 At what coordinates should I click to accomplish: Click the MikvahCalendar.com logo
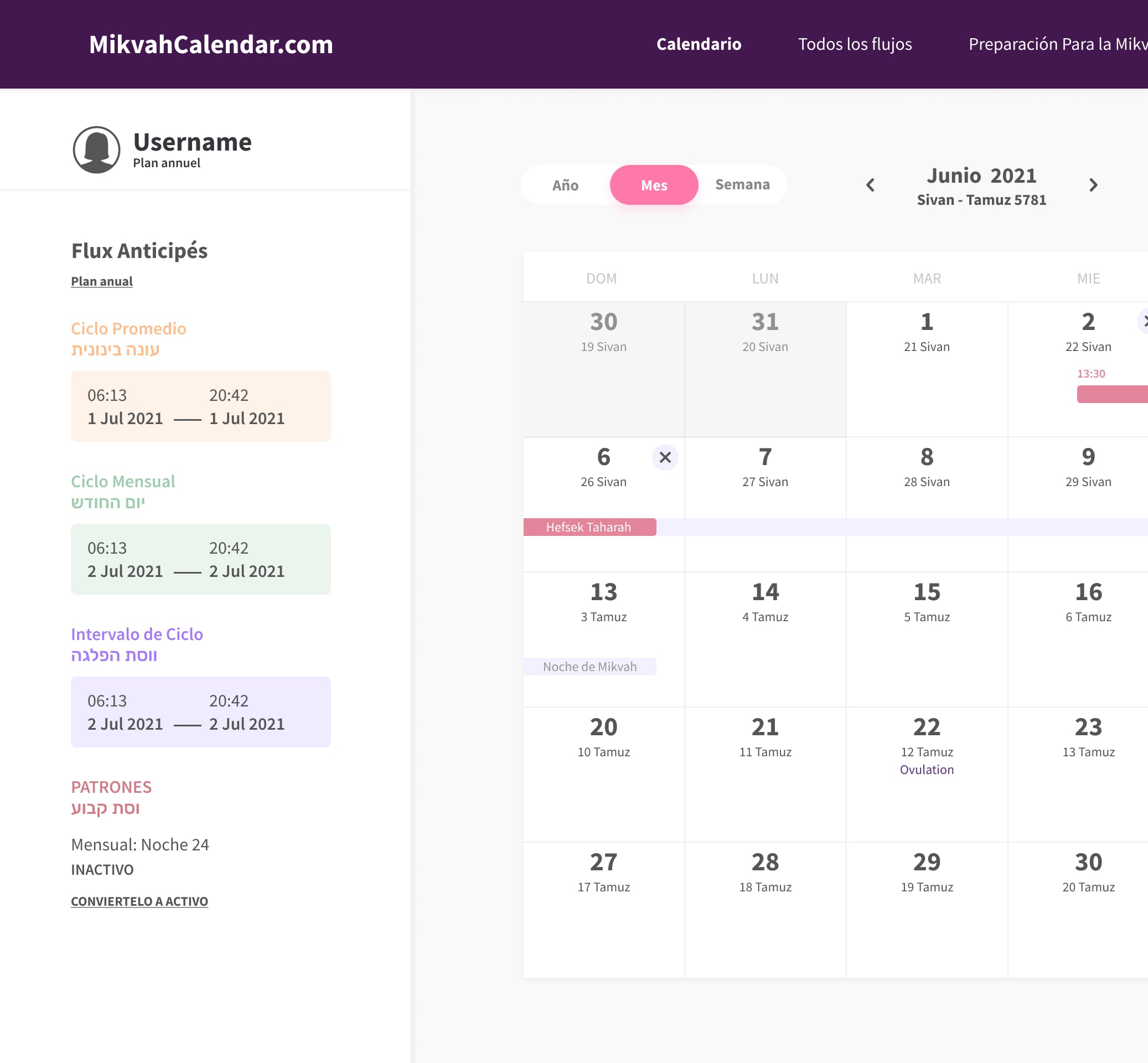coord(210,44)
